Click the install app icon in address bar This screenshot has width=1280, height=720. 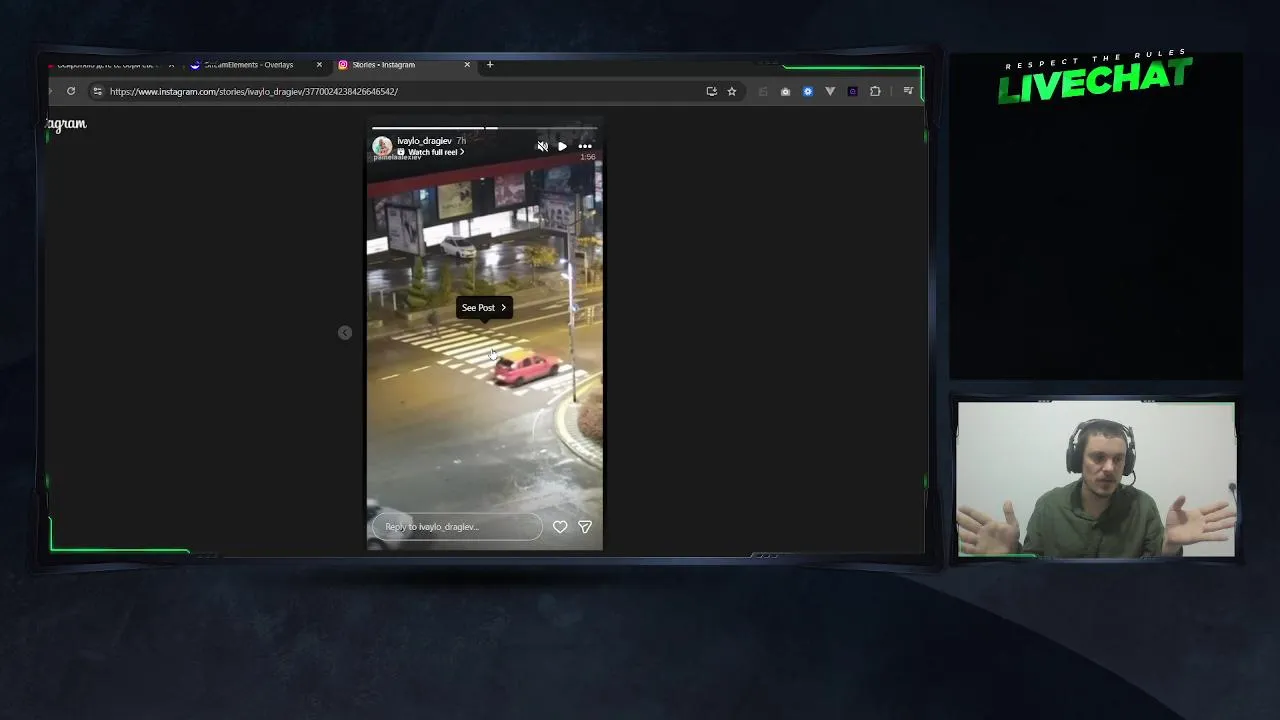(711, 91)
